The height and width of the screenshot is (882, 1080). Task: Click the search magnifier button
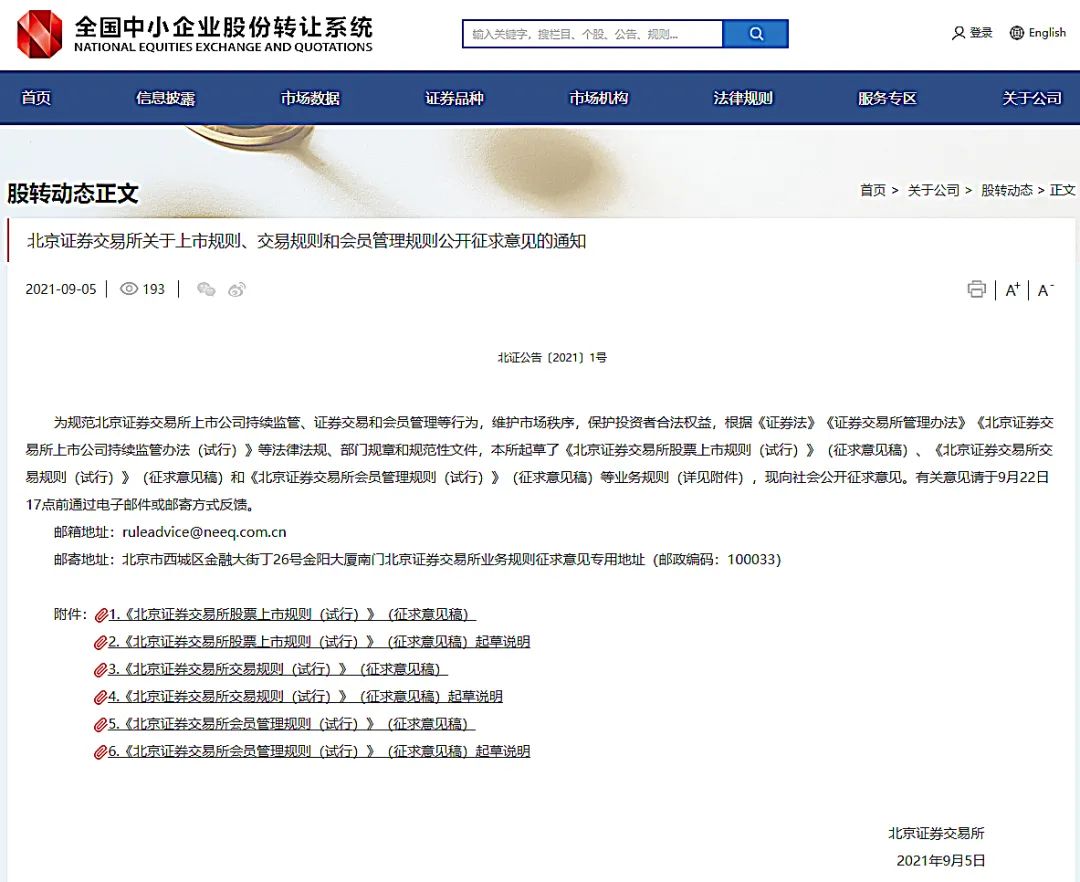(755, 33)
